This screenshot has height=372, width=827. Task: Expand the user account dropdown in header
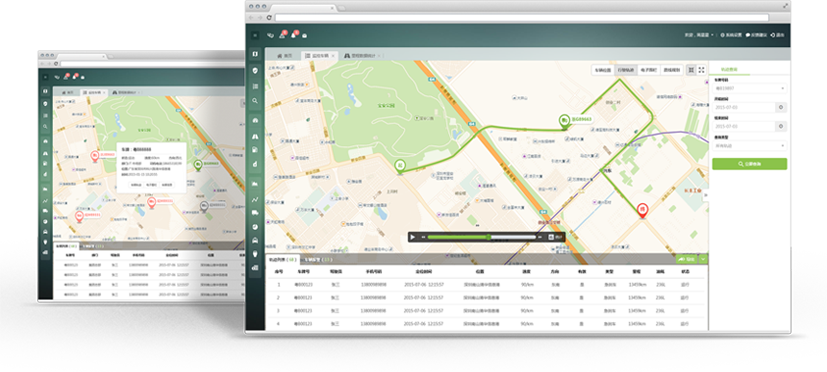click(x=699, y=35)
